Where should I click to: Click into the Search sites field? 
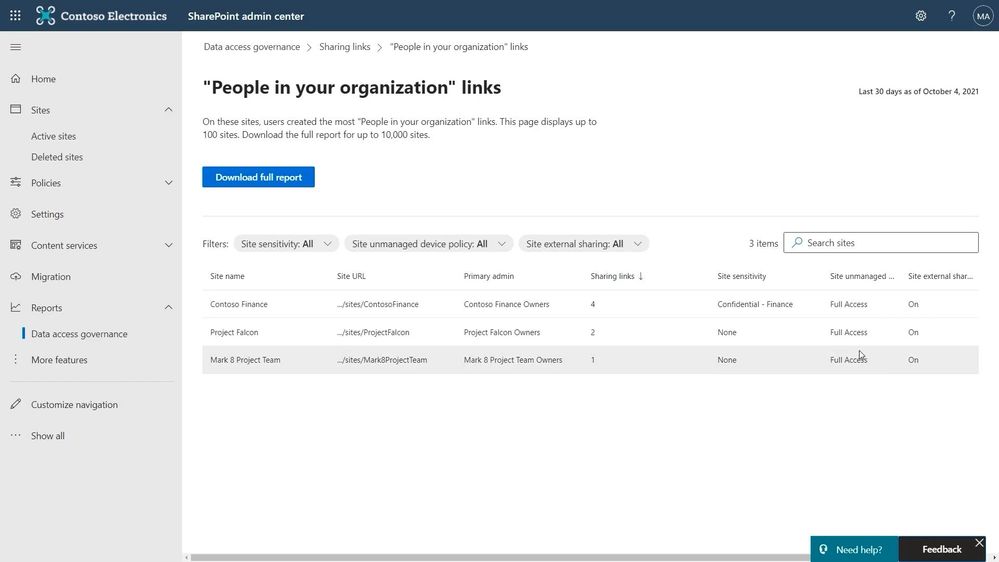click(880, 243)
